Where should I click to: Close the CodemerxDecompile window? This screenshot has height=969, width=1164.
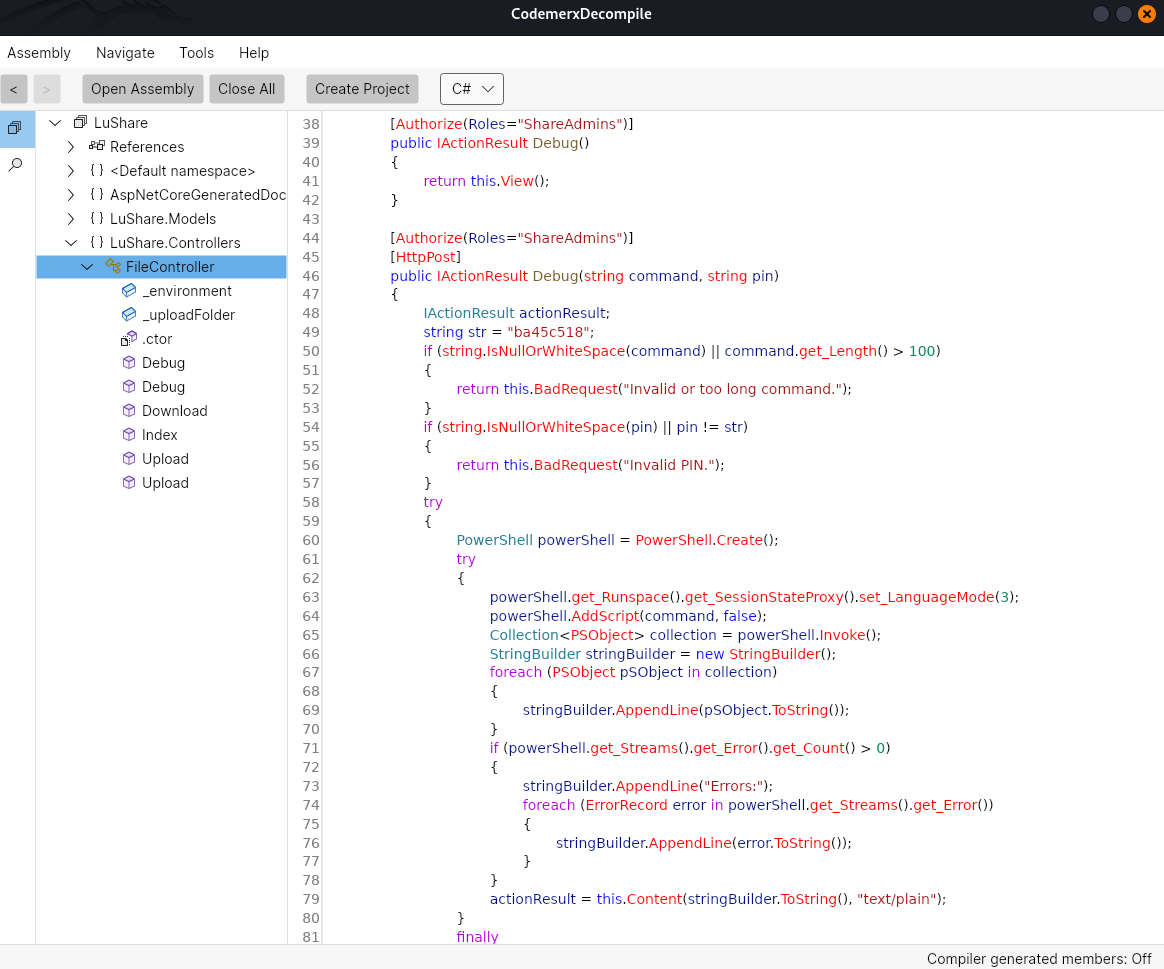coord(1147,14)
